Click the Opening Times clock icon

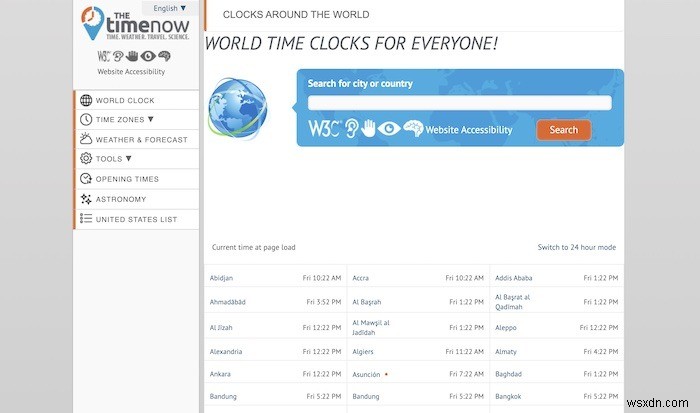coord(86,179)
